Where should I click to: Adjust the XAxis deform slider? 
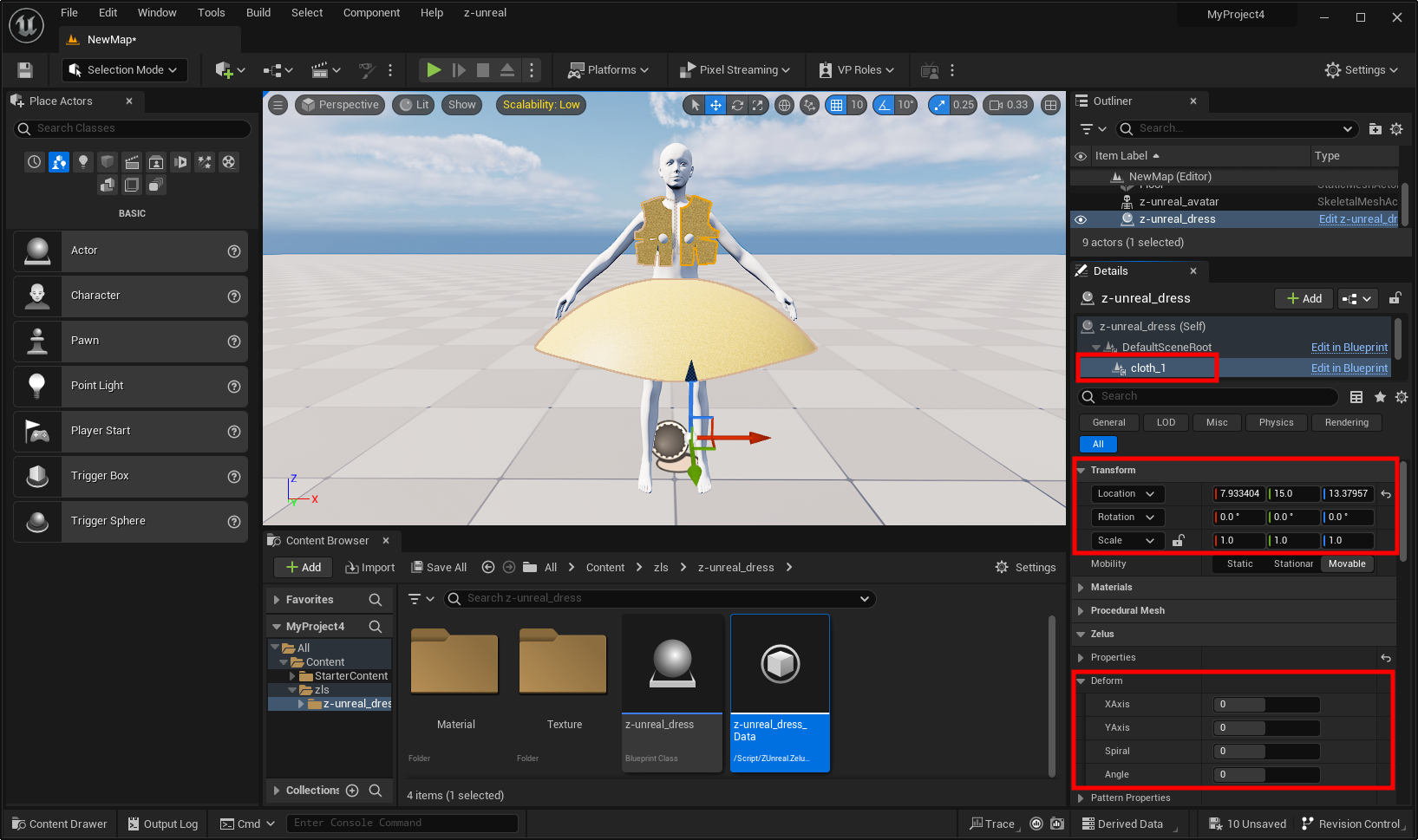1266,705
